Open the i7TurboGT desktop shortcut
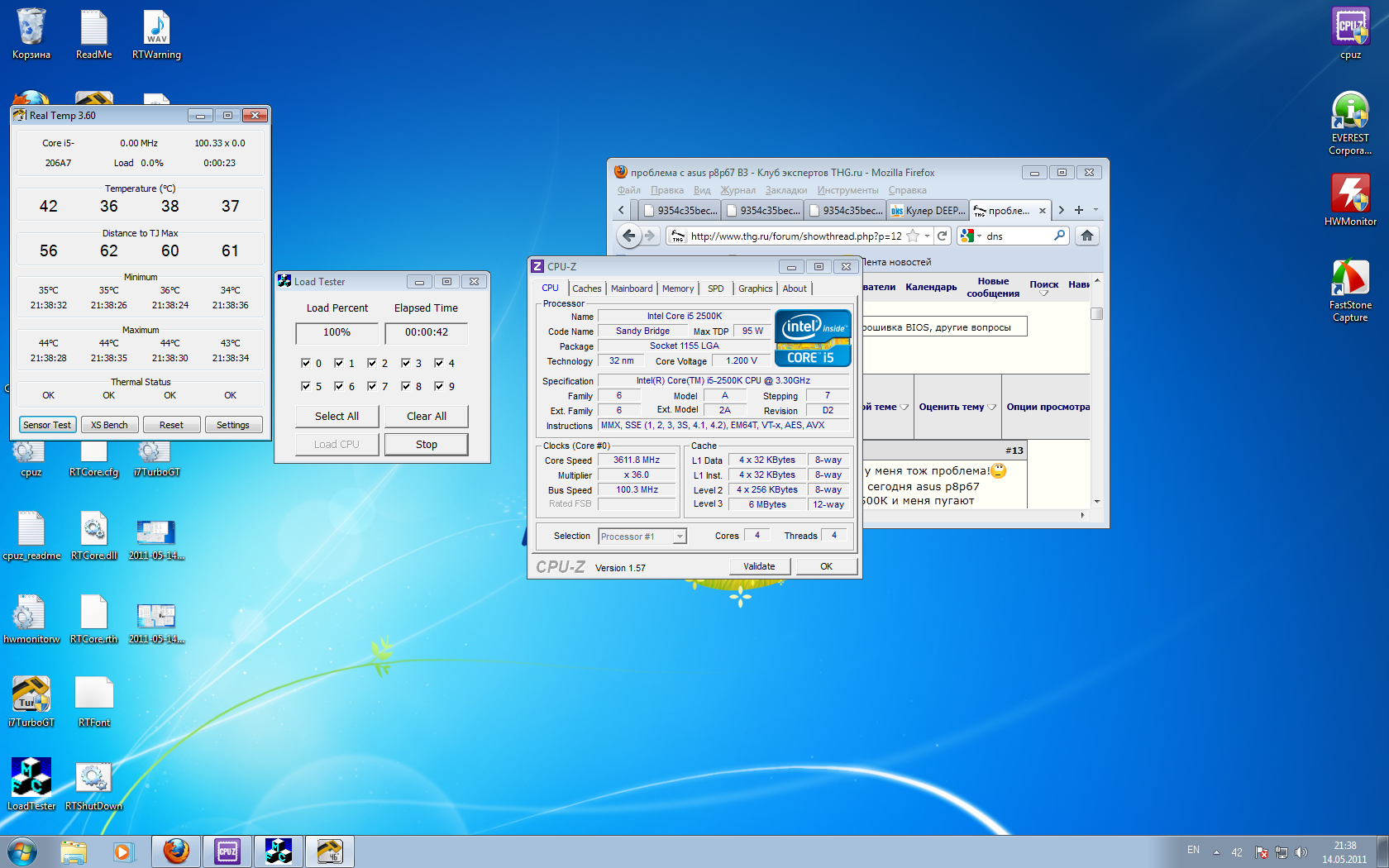This screenshot has height=868, width=1389. pyautogui.click(x=31, y=696)
